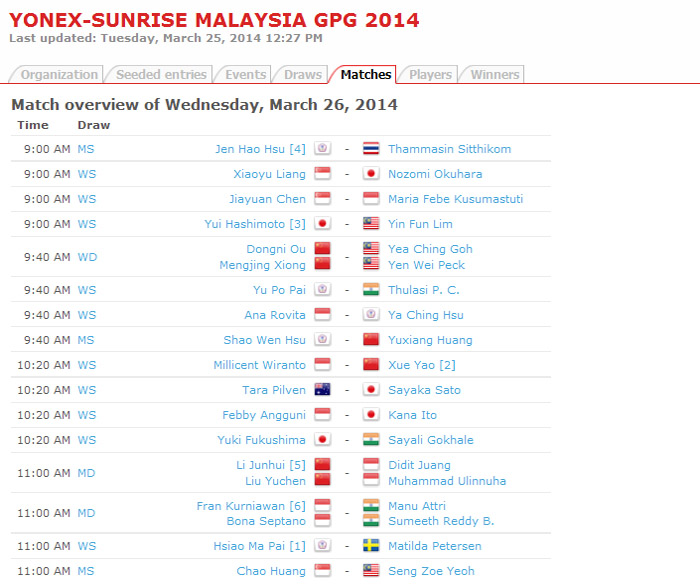
Task: Open player Ana Rovita
Action: coord(275,315)
